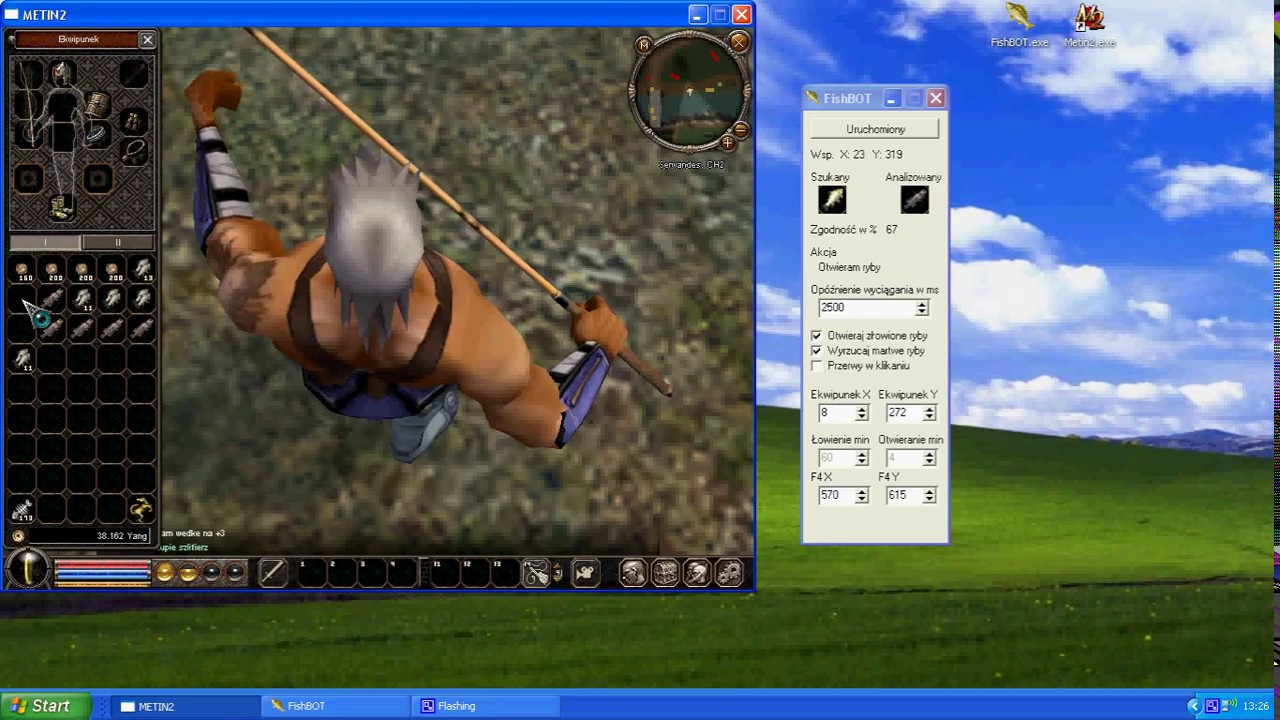Click the F4 X value field

pyautogui.click(x=836, y=495)
